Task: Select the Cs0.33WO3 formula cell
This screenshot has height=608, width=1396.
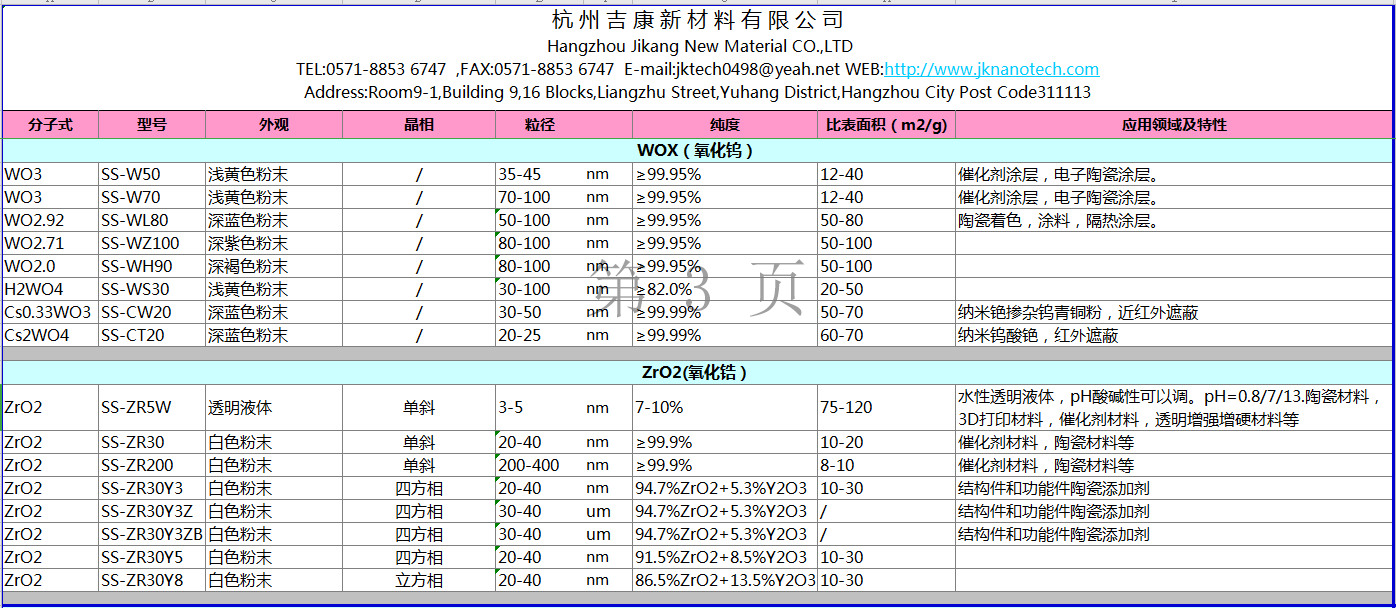Action: (x=50, y=312)
